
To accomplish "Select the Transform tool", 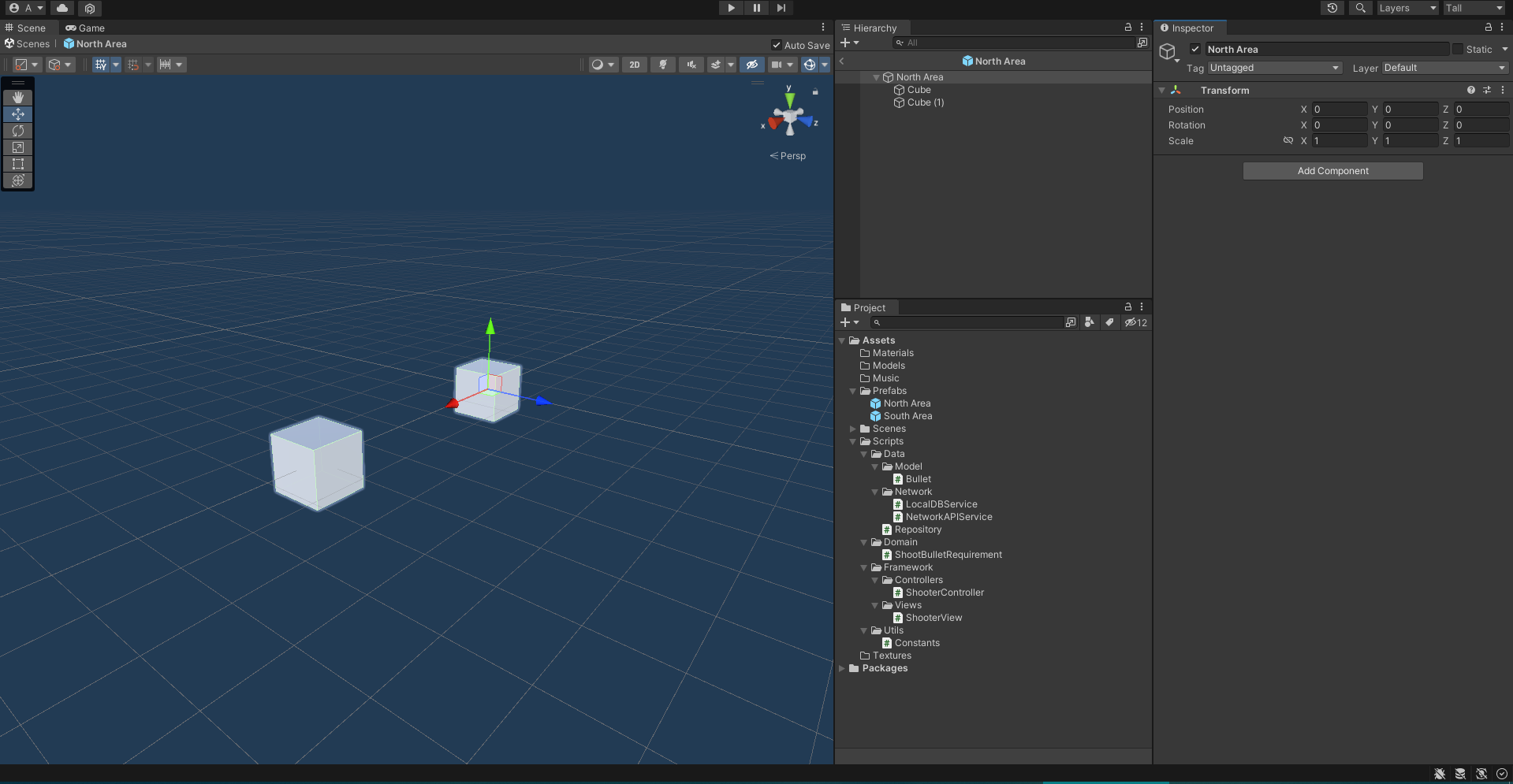I will [x=18, y=180].
